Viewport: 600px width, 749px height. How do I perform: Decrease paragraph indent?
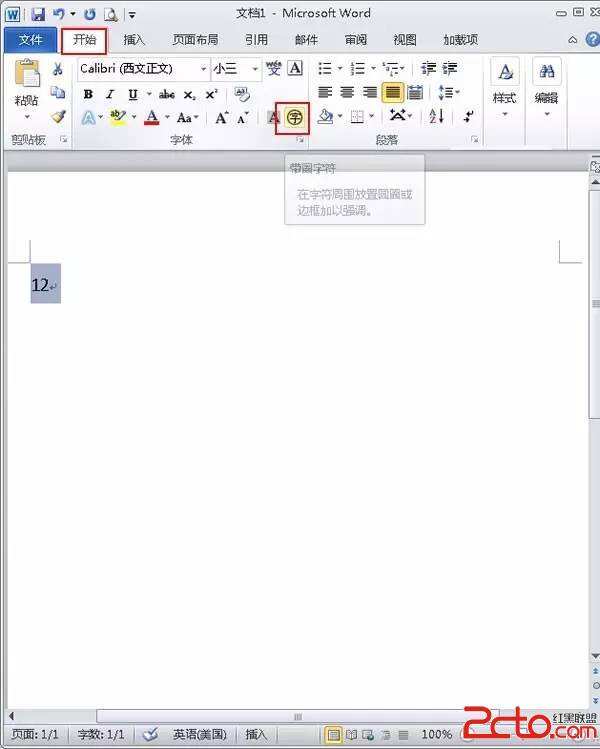tap(428, 69)
